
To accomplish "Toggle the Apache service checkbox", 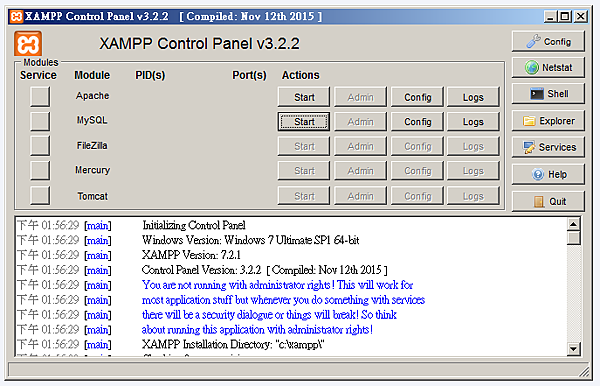I will tap(40, 96).
